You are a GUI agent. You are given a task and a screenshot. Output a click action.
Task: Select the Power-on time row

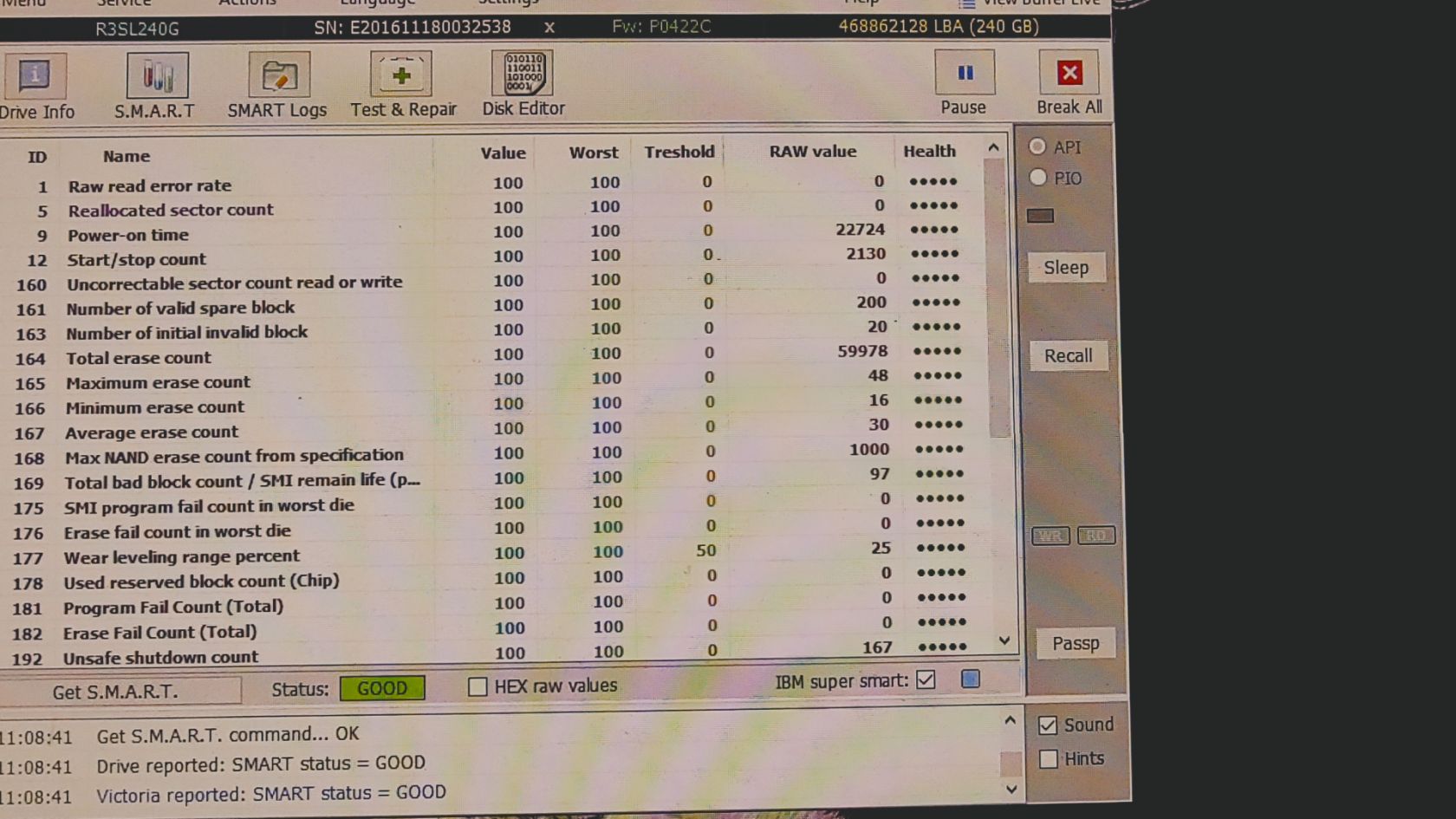point(494,232)
